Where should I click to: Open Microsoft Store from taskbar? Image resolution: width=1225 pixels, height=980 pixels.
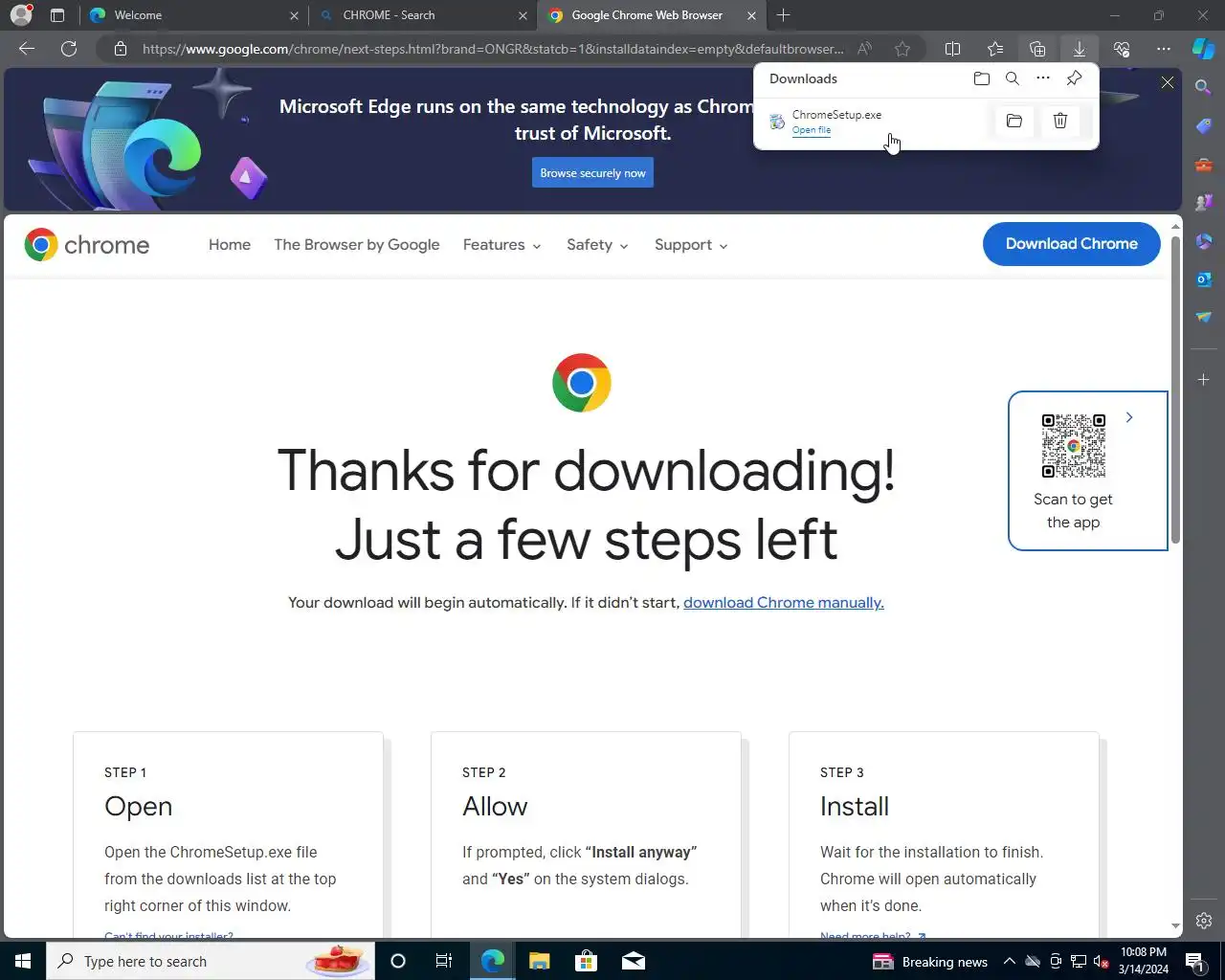[x=586, y=961]
